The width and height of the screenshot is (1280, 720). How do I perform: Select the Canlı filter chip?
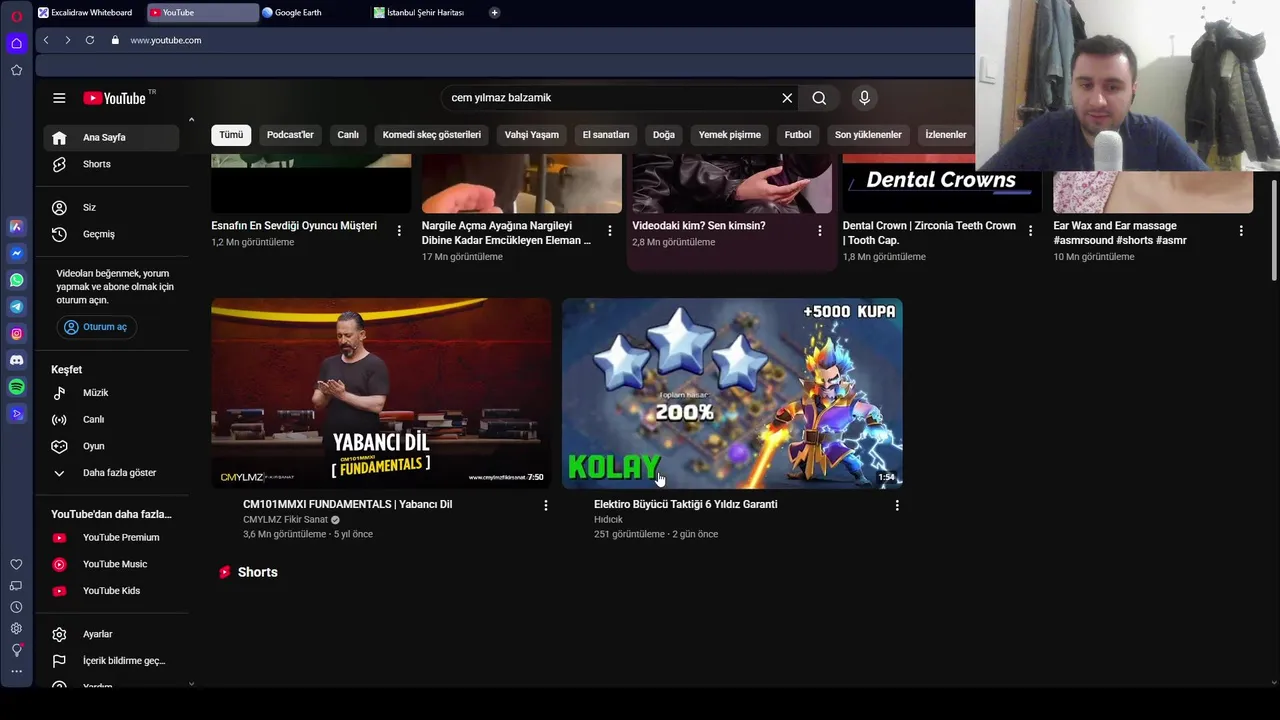(x=348, y=135)
